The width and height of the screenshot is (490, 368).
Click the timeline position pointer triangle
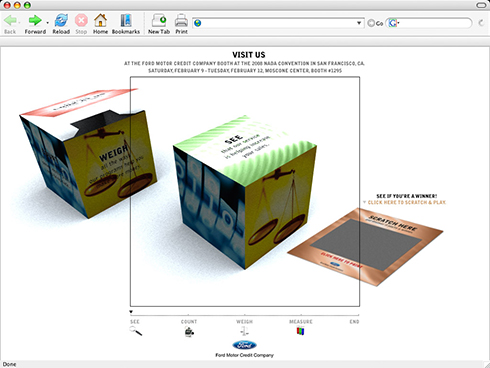[x=131, y=312]
